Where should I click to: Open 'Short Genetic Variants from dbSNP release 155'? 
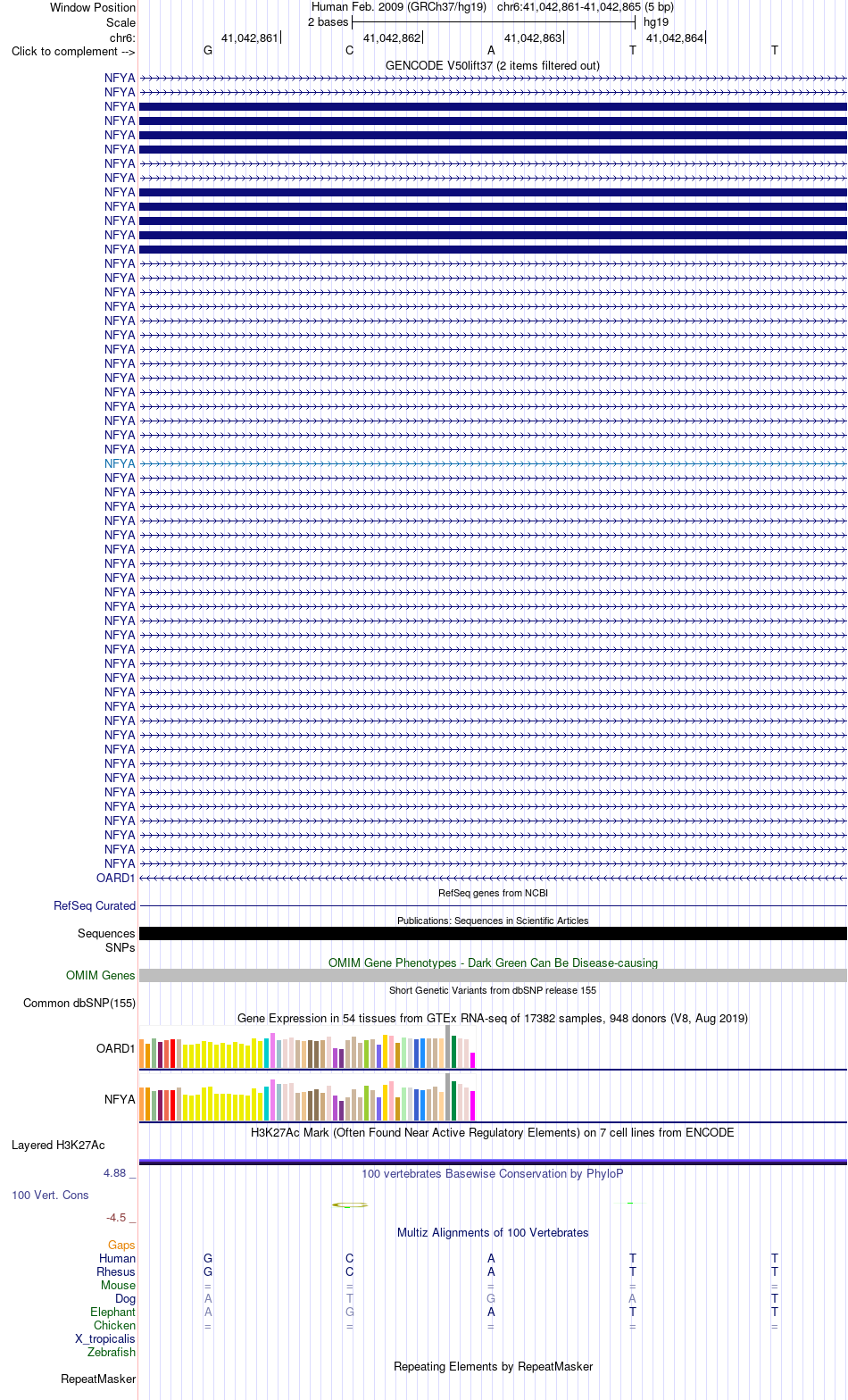tap(493, 990)
